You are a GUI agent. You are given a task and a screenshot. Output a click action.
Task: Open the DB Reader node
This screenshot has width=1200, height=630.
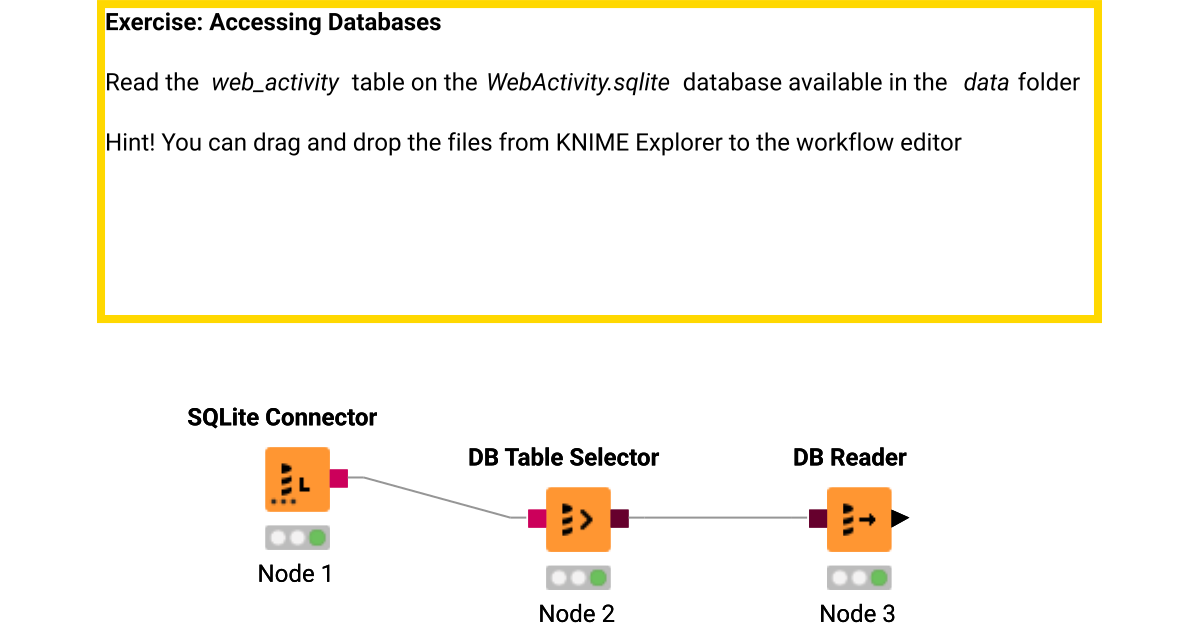pyautogui.click(x=859, y=519)
